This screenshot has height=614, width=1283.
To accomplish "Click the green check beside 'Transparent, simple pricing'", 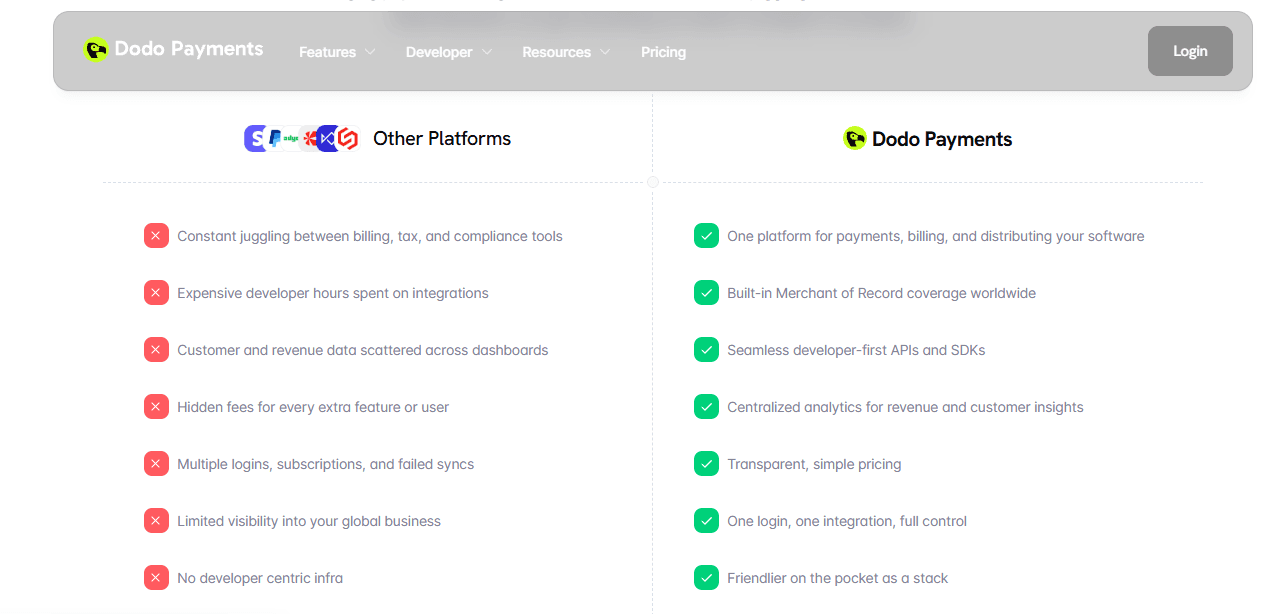I will [706, 464].
